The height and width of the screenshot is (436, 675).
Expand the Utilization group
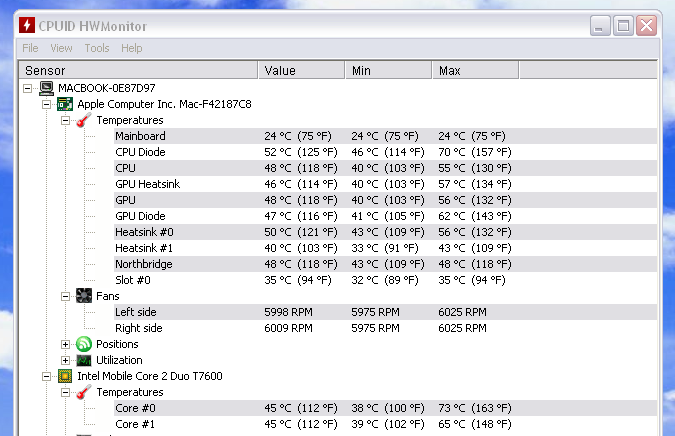[x=65, y=360]
